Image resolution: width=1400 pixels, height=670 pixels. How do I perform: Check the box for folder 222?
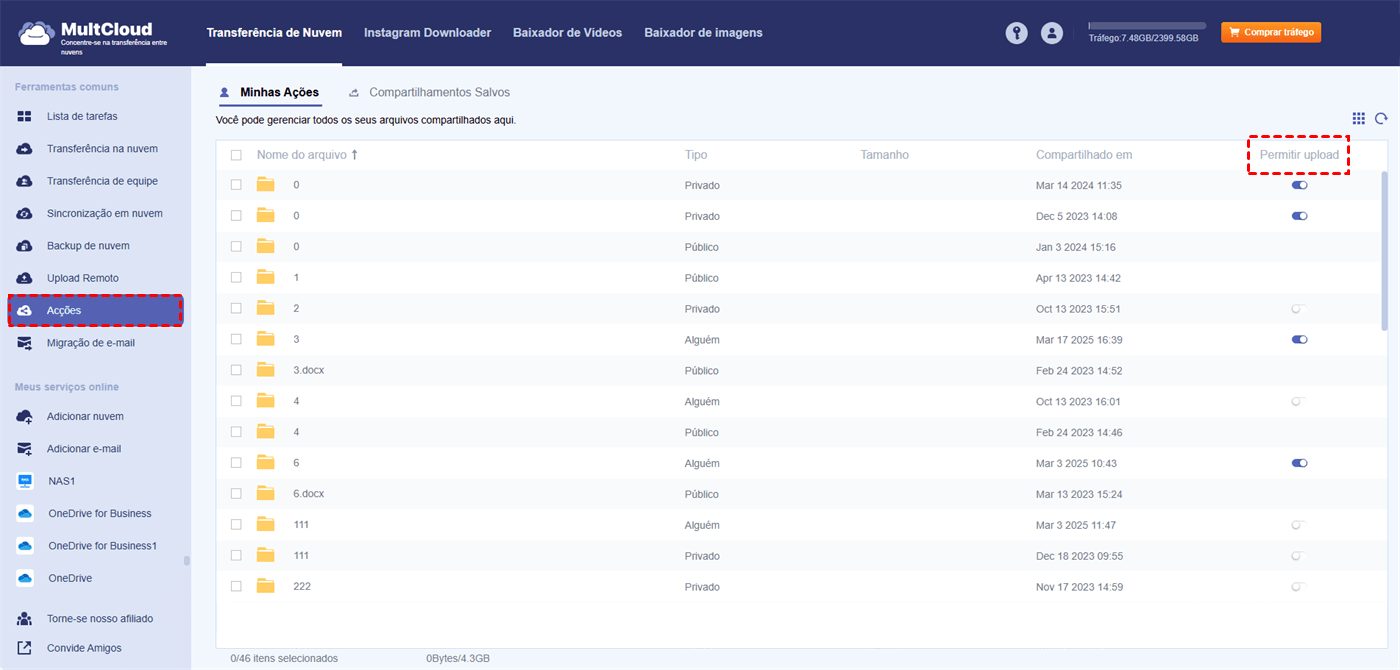[236, 586]
